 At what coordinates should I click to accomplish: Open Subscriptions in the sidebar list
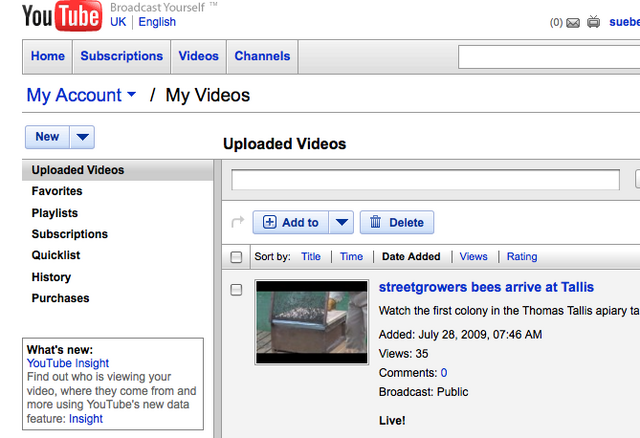coord(70,234)
